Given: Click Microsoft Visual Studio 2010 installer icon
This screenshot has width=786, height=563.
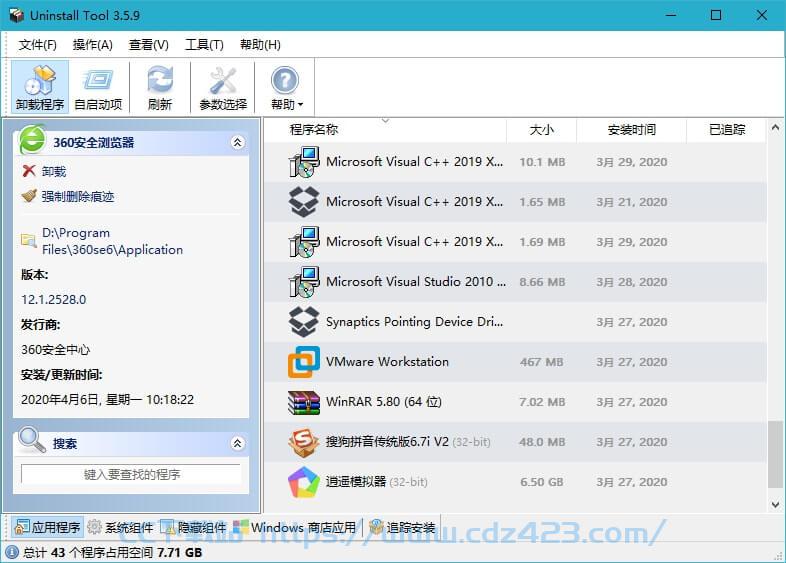Looking at the screenshot, I should (304, 282).
